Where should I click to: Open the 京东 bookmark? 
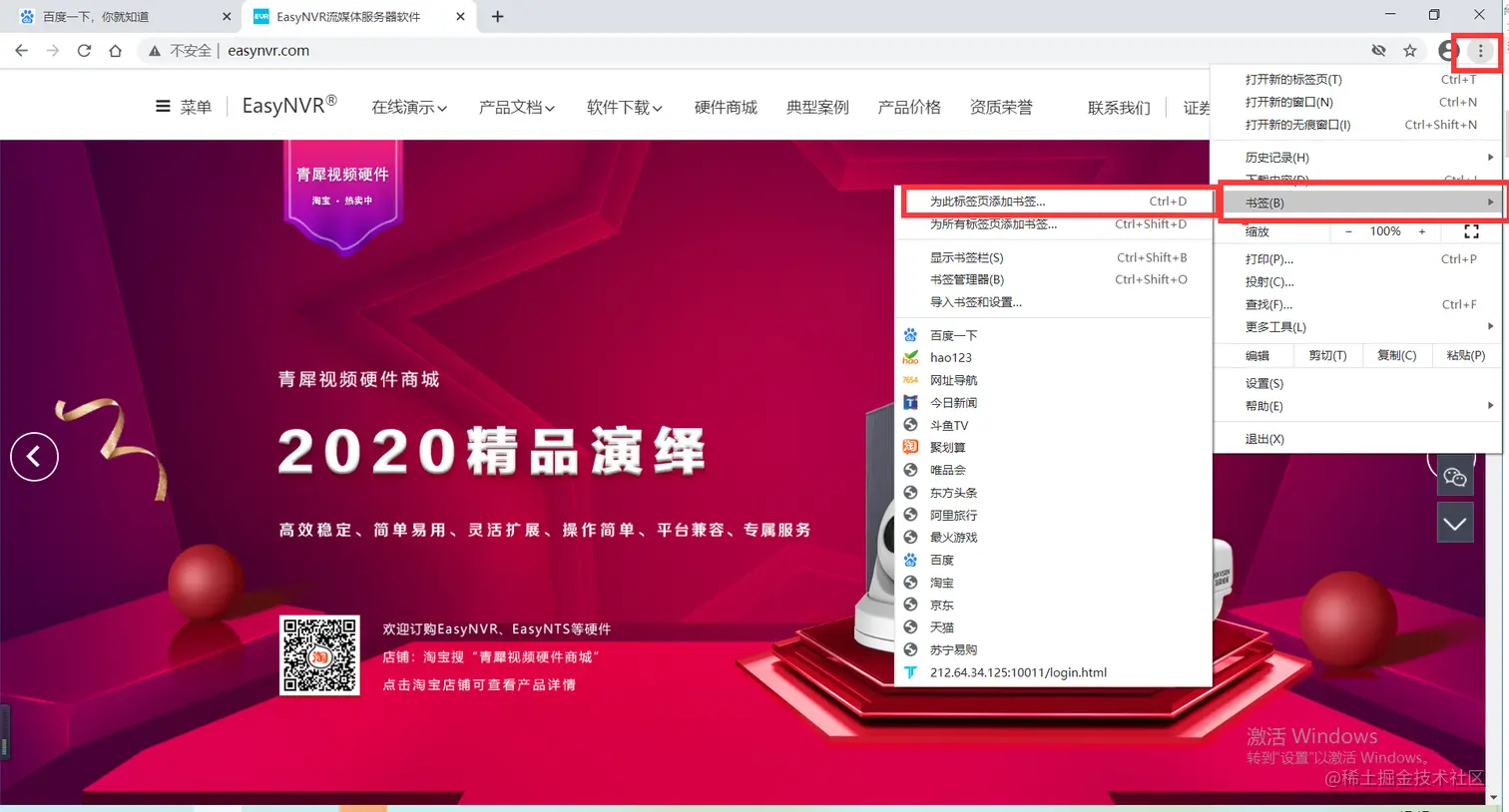coord(1053,605)
